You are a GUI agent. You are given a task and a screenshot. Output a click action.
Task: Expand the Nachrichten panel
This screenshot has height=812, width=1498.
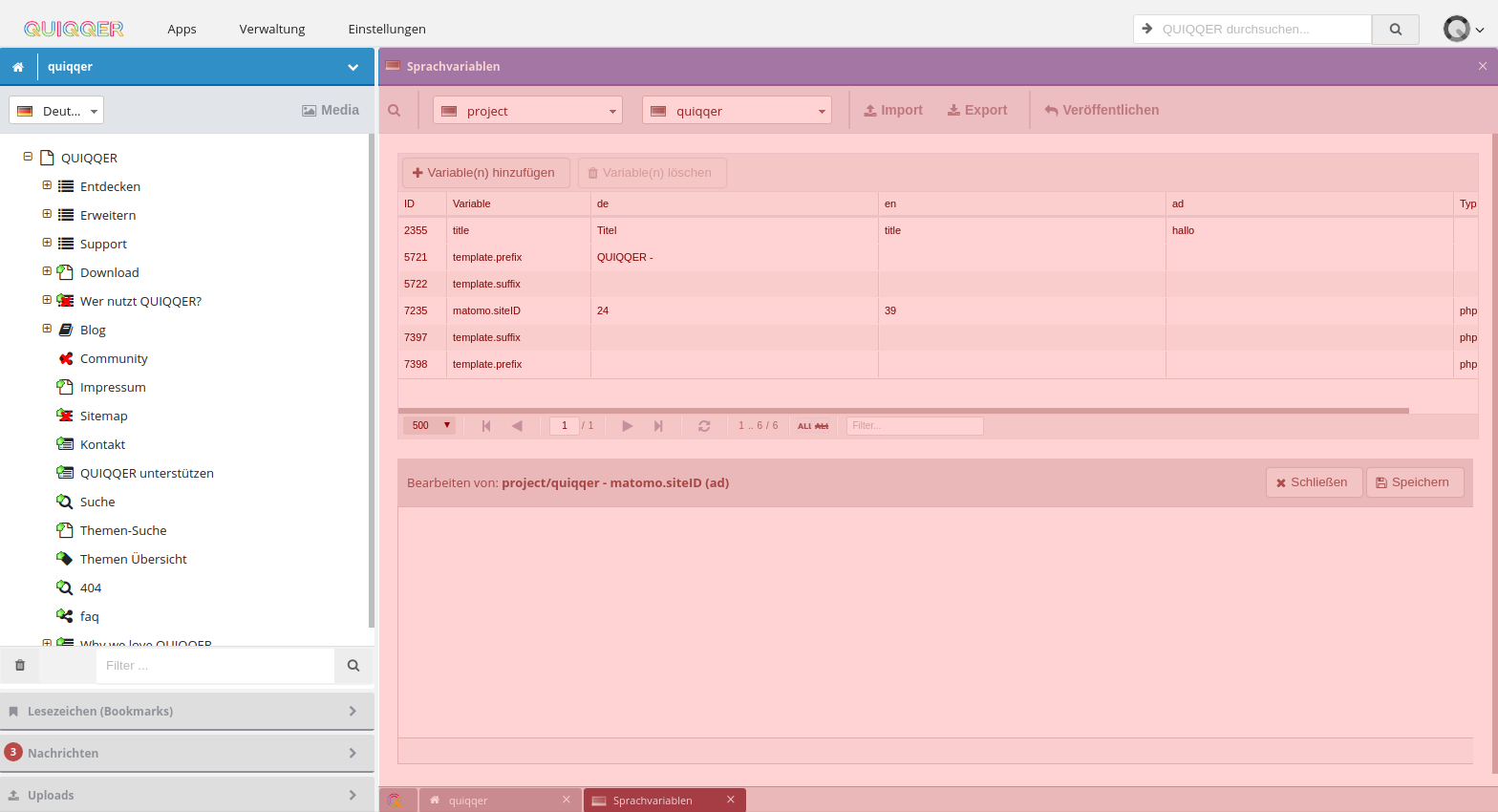click(187, 753)
